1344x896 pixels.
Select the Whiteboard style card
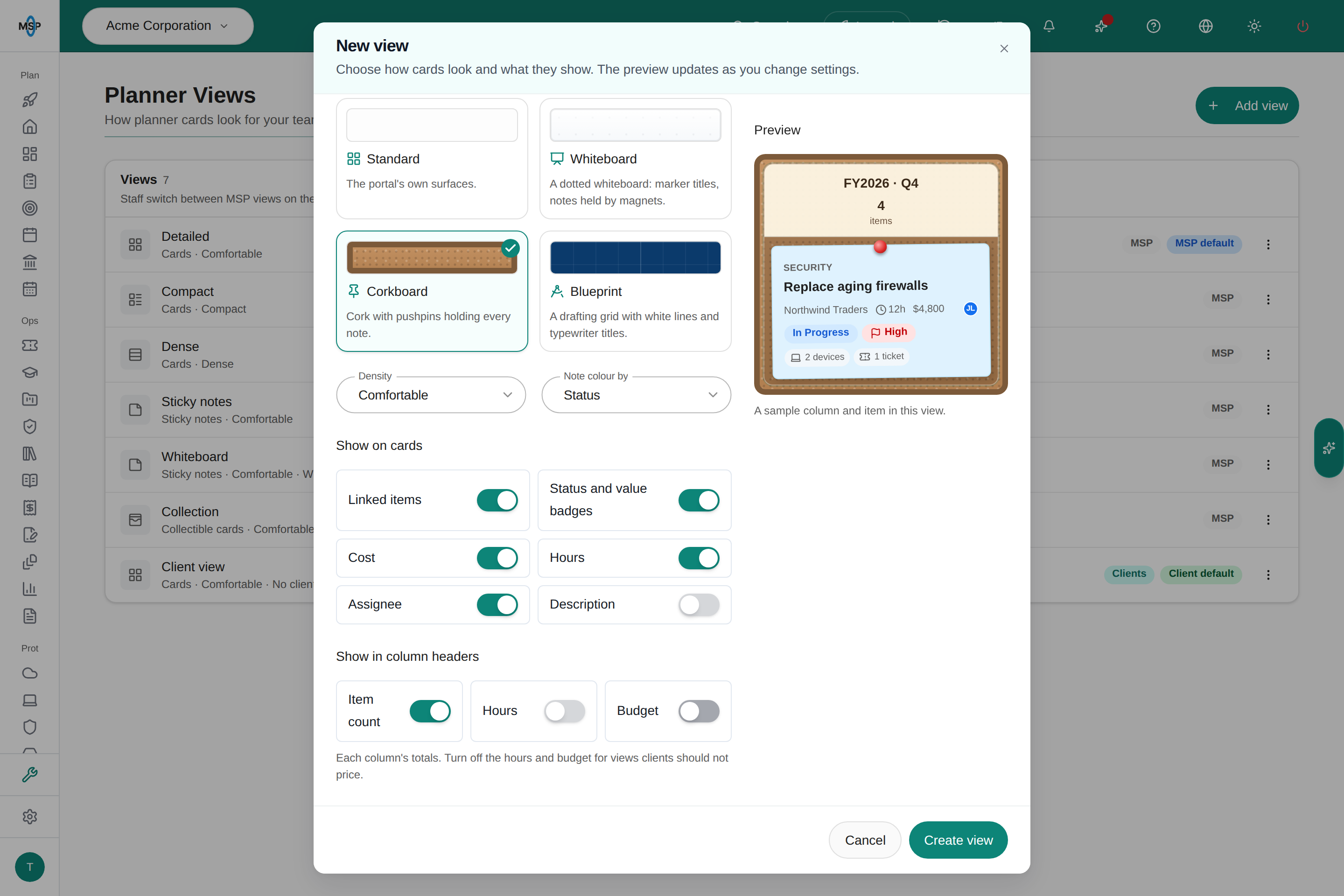tap(636, 158)
